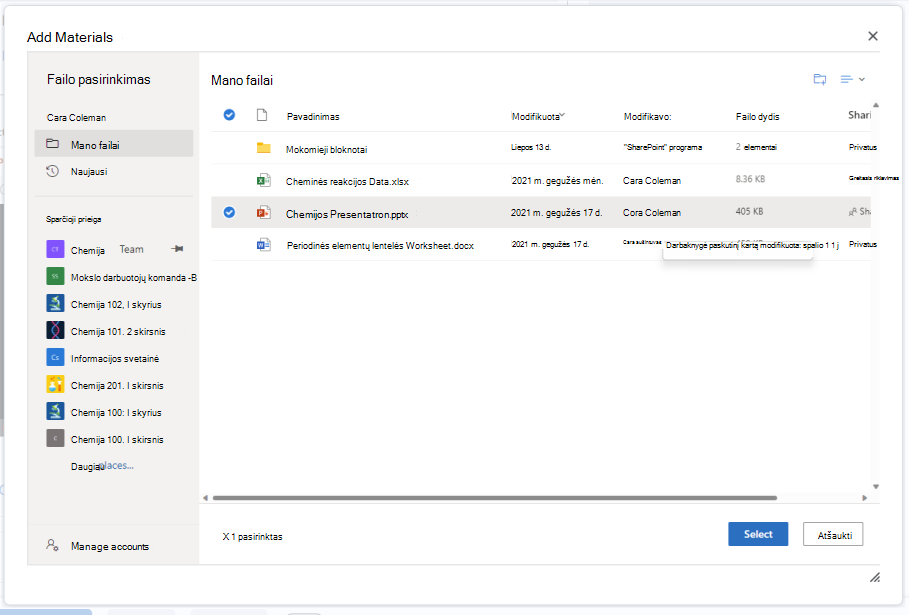The width and height of the screenshot is (909, 615).
Task: Open the view options list icon
Action: [x=846, y=79]
